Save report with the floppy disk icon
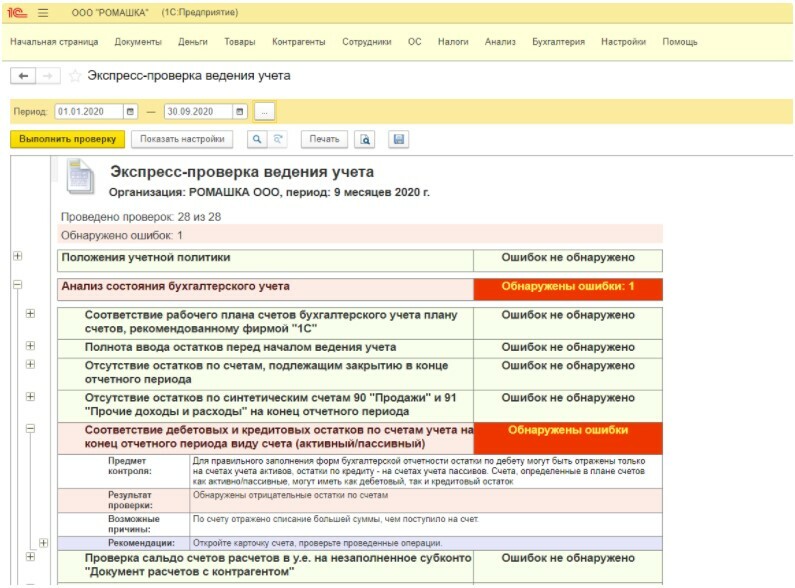Image resolution: width=795 pixels, height=588 pixels. click(398, 140)
